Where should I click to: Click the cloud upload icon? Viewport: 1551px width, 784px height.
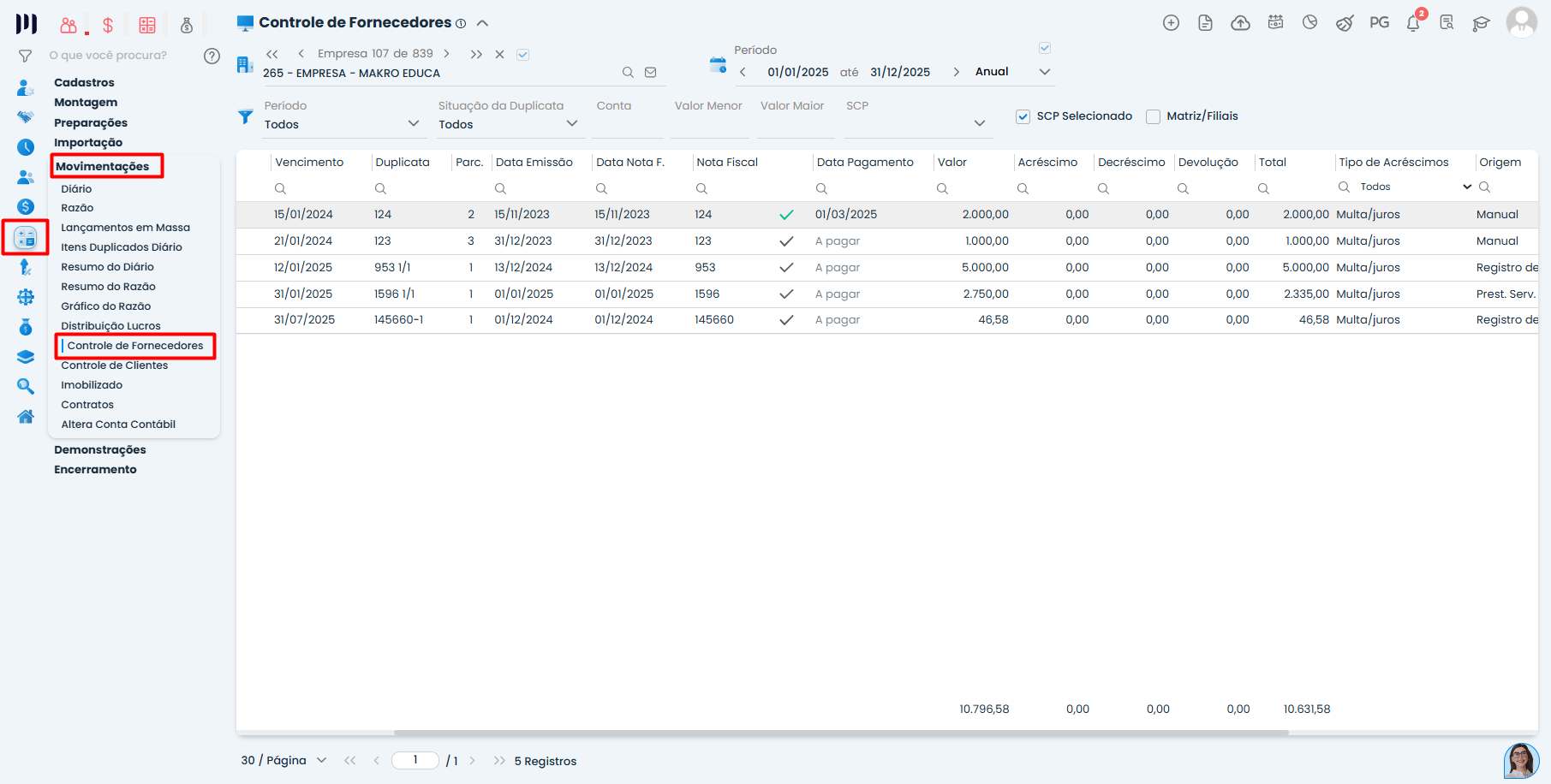point(1240,23)
